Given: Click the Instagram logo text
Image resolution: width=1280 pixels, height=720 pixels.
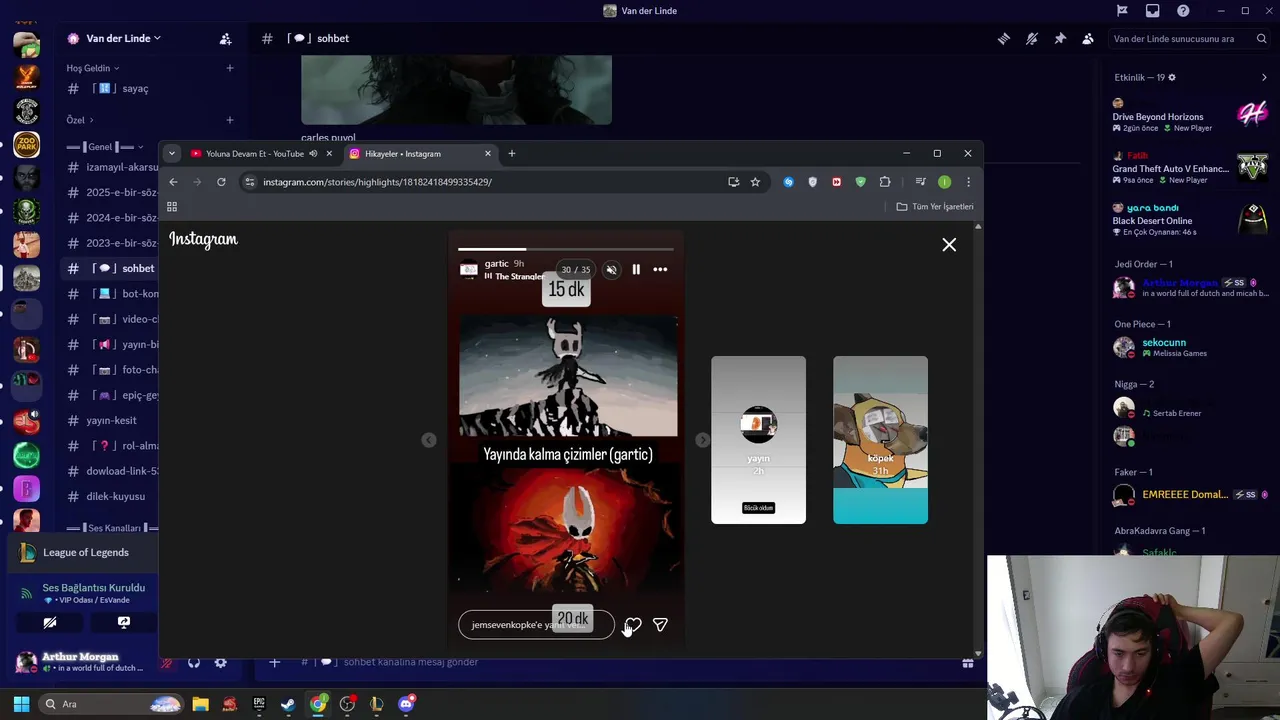Looking at the screenshot, I should point(203,239).
